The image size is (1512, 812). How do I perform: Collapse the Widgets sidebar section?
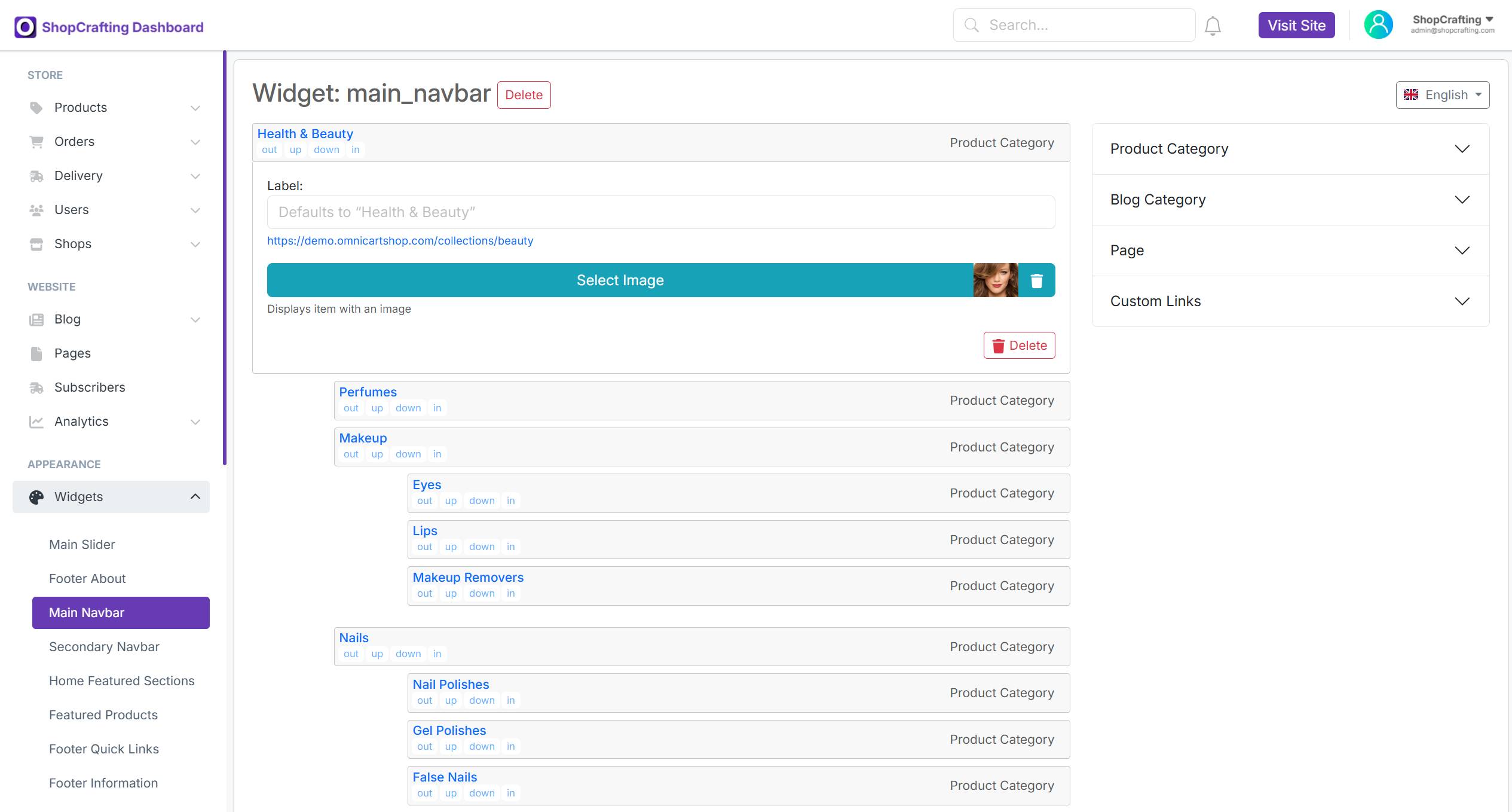click(195, 497)
